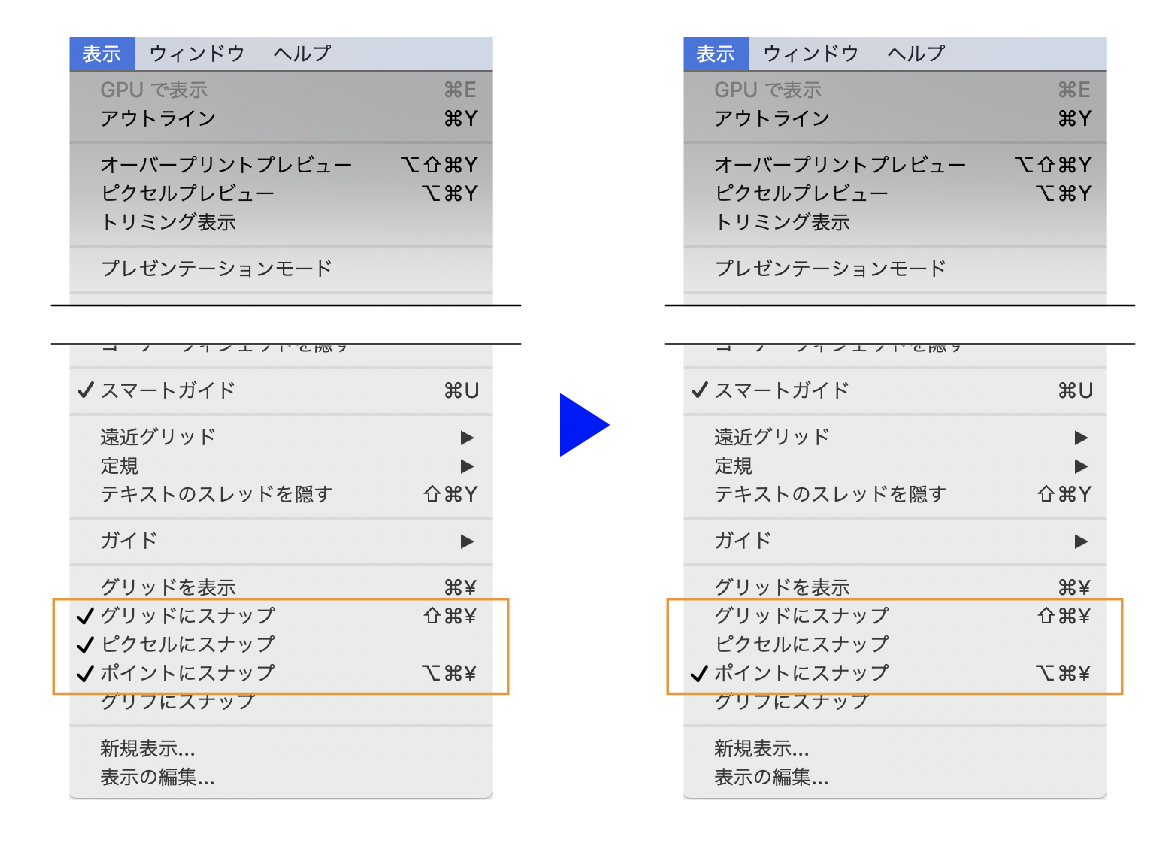This screenshot has height=844, width=1160.
Task: Open 表示の編集... in the right menu
Action: click(x=895, y=777)
